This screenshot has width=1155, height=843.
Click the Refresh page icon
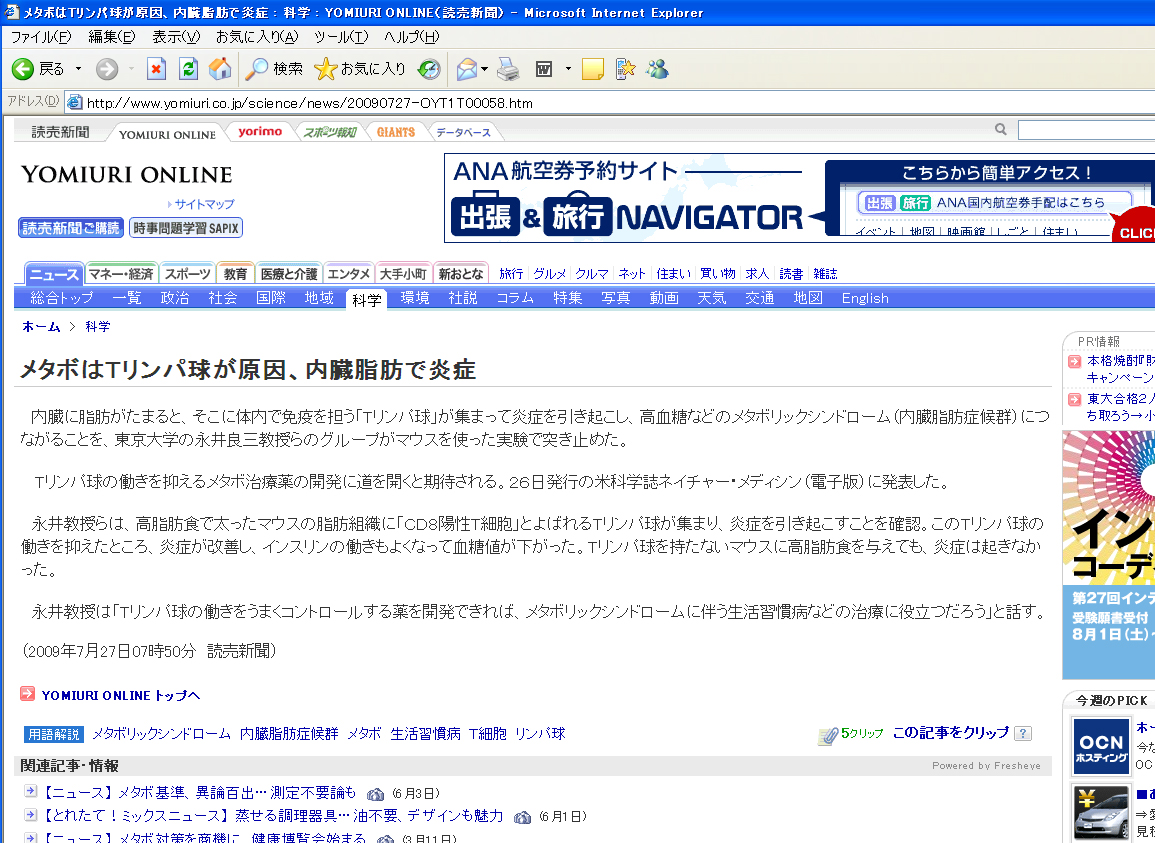tap(188, 69)
